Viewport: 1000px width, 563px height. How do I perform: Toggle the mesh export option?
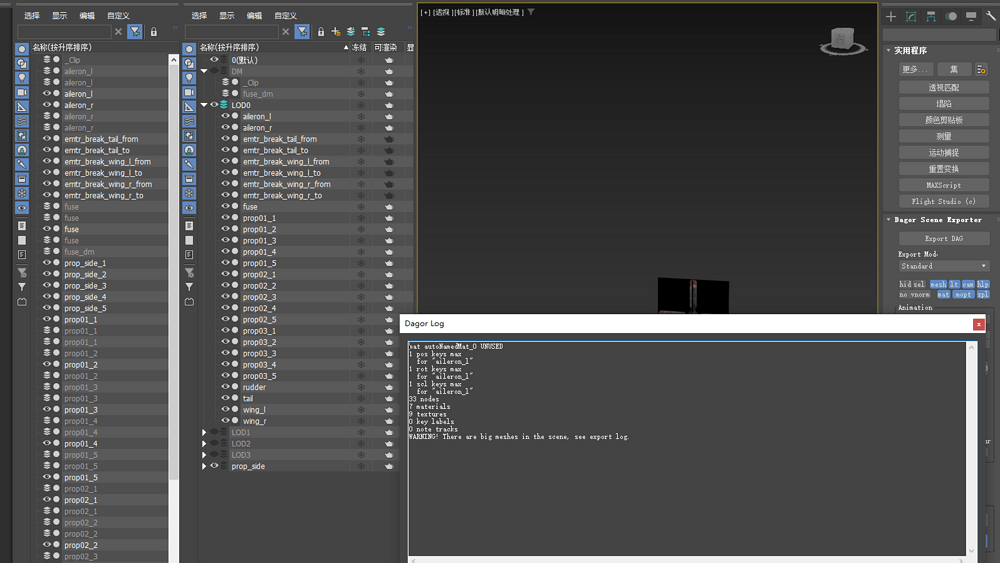(938, 285)
